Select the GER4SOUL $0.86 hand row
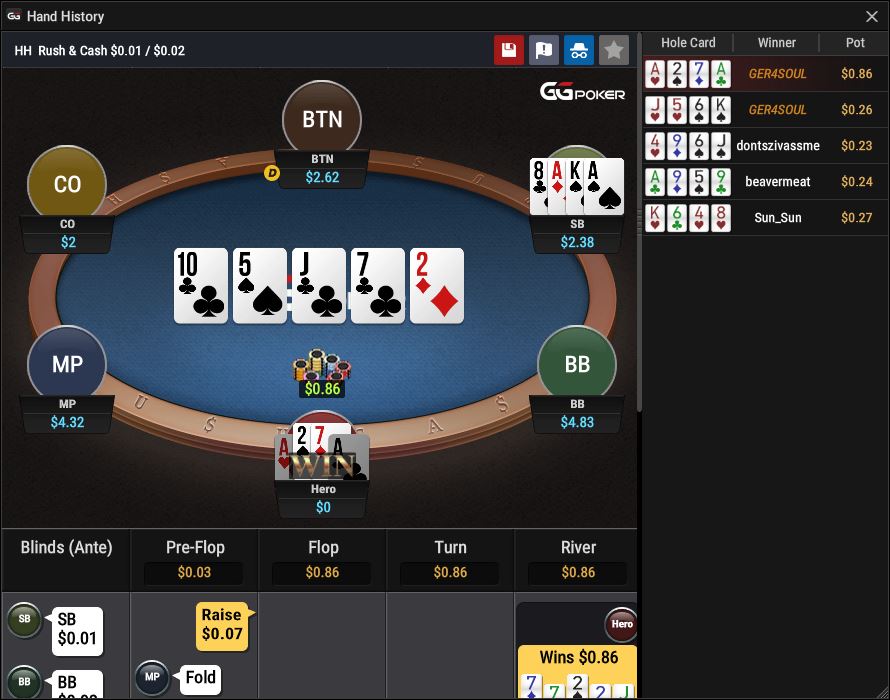The height and width of the screenshot is (700, 890). pos(766,74)
